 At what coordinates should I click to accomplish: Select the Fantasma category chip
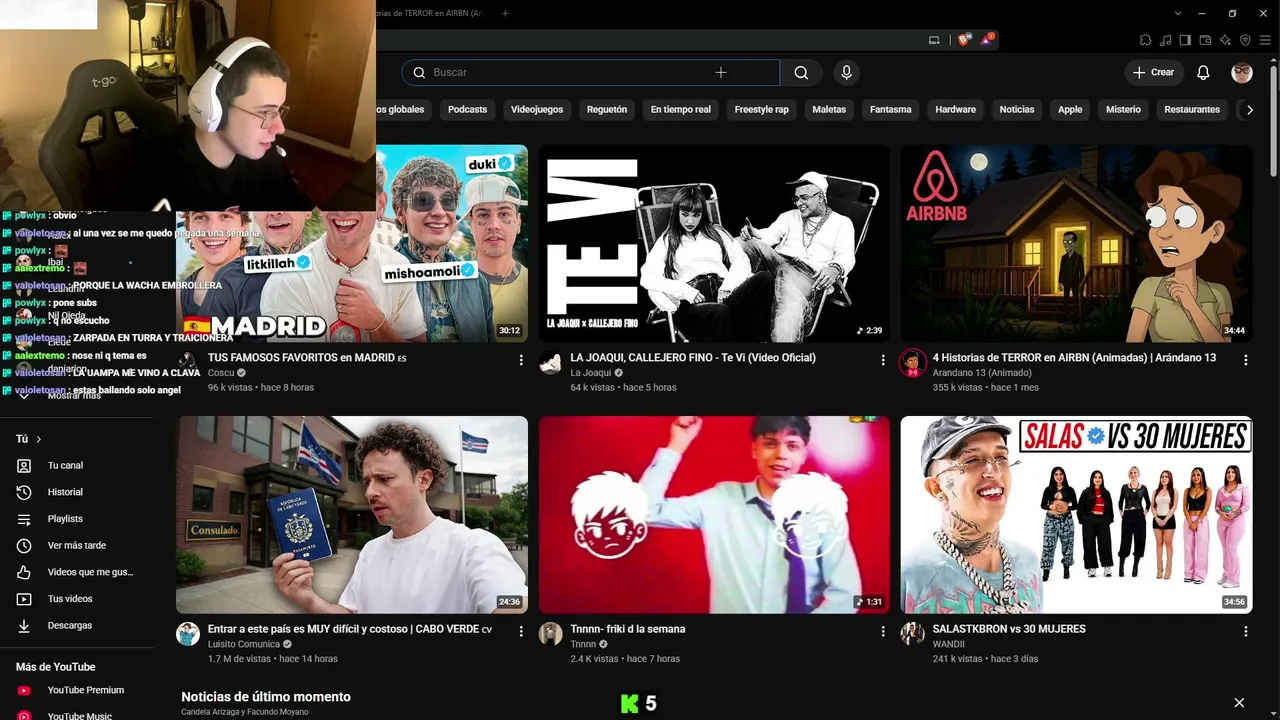[x=891, y=110]
